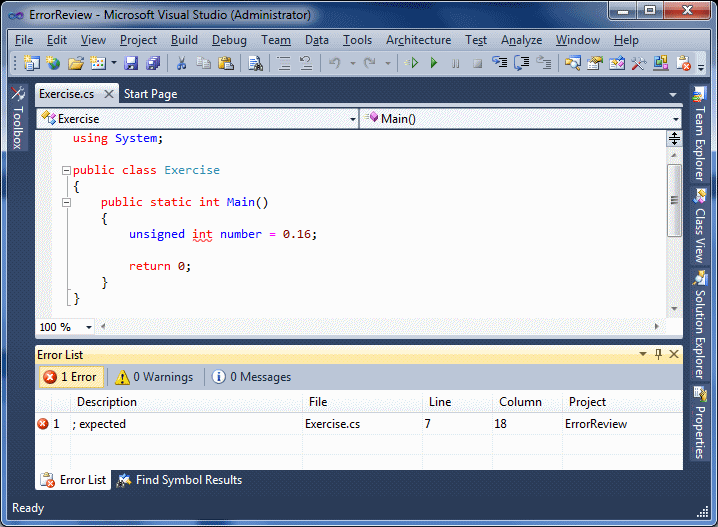
Task: Click the Start Without Debugging icon
Action: point(412,63)
